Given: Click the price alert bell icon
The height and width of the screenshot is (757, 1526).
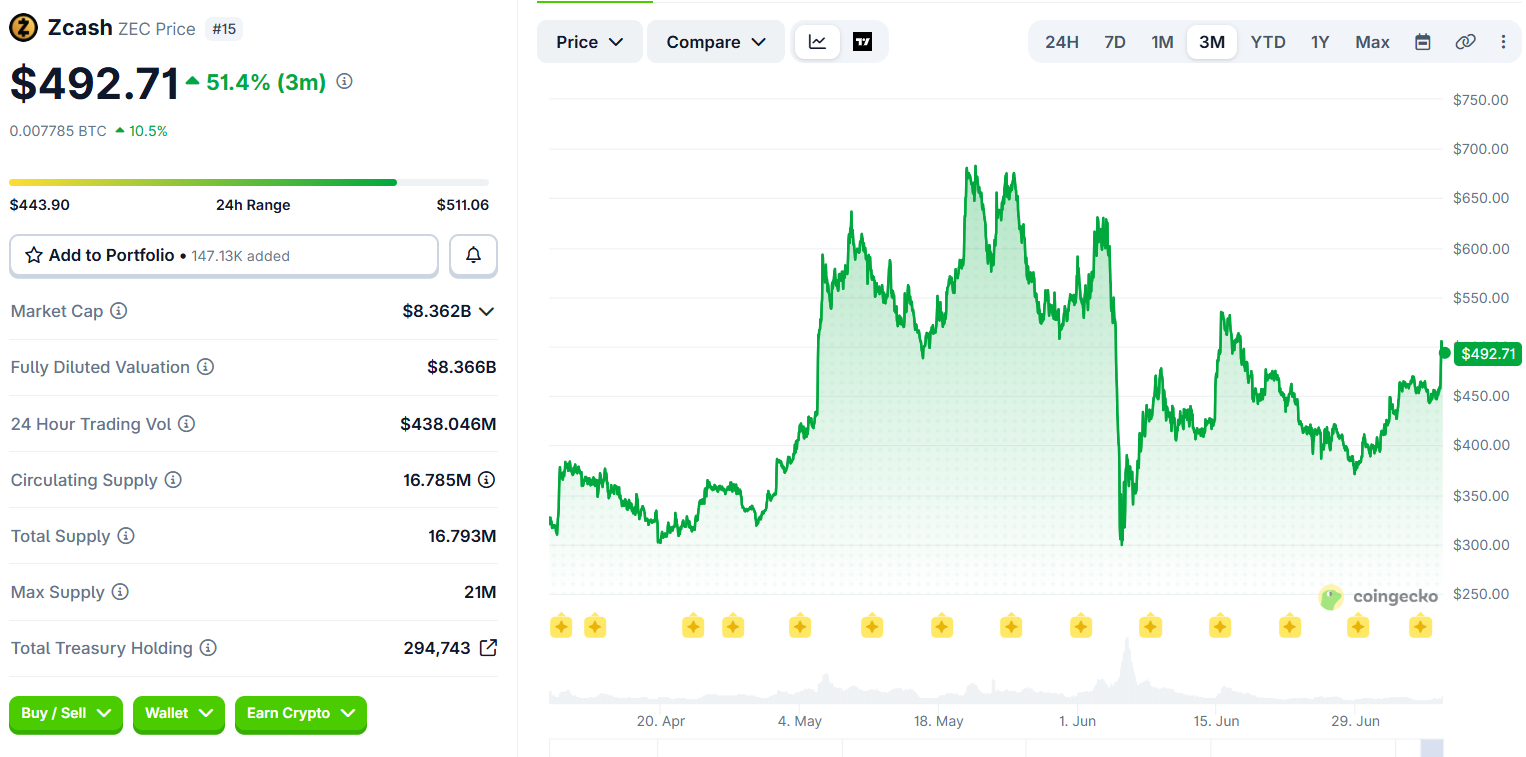Looking at the screenshot, I should pyautogui.click(x=473, y=256).
